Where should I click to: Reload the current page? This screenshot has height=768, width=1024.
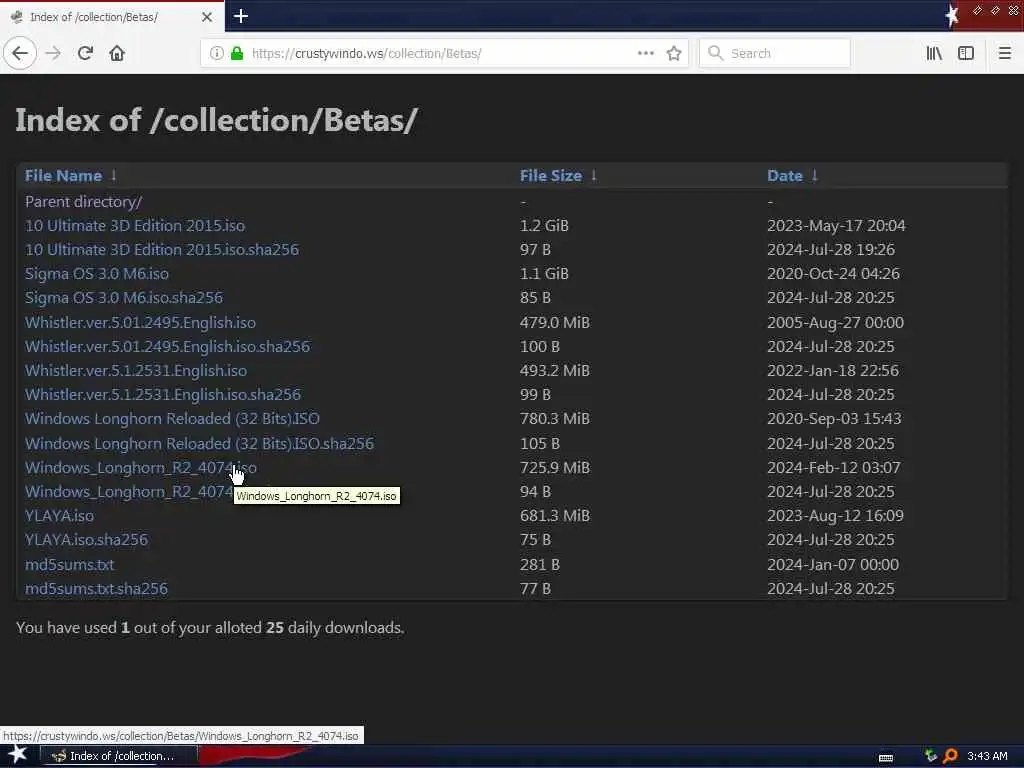85,53
